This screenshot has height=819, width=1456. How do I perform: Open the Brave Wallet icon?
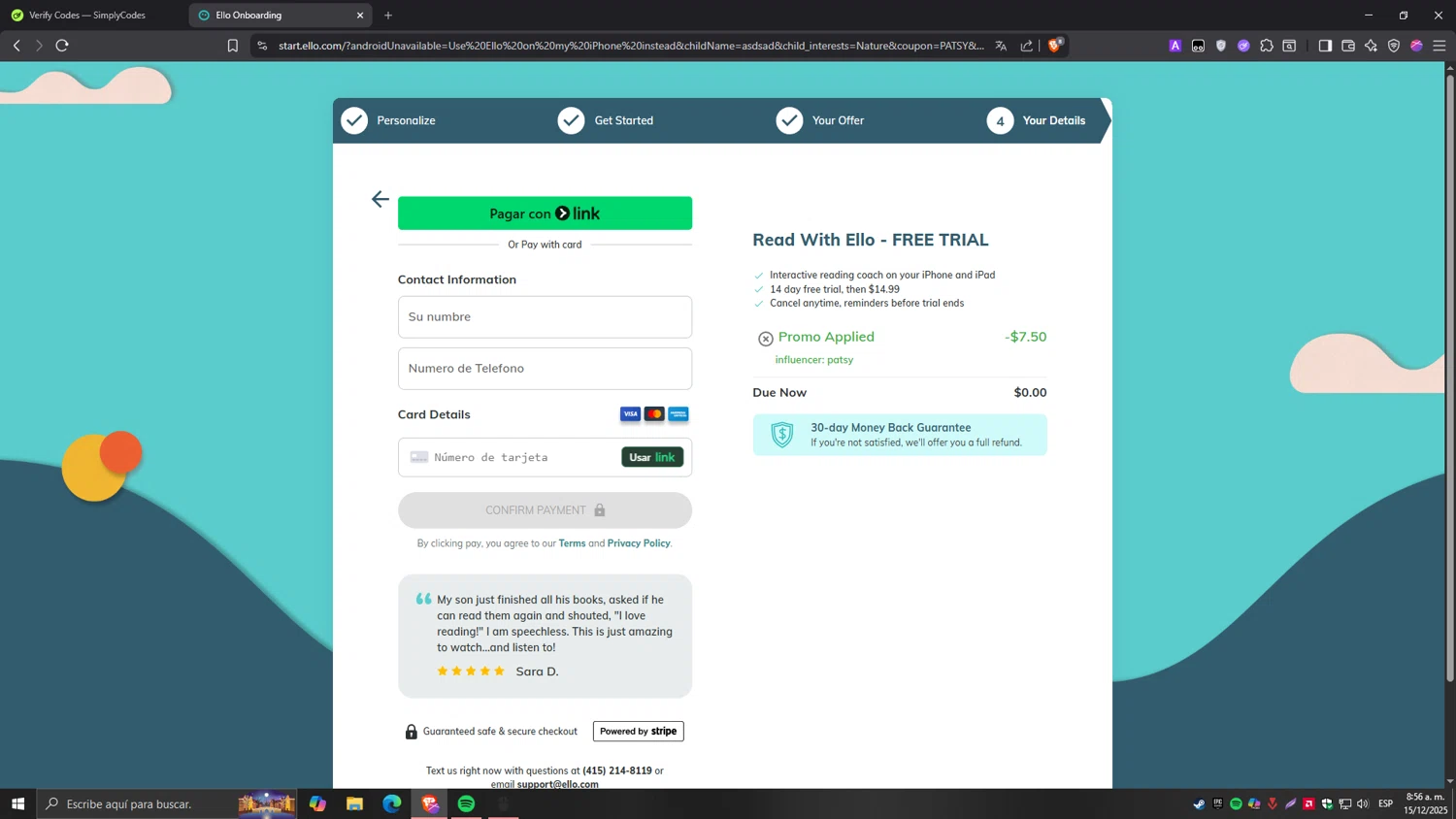(x=1348, y=46)
